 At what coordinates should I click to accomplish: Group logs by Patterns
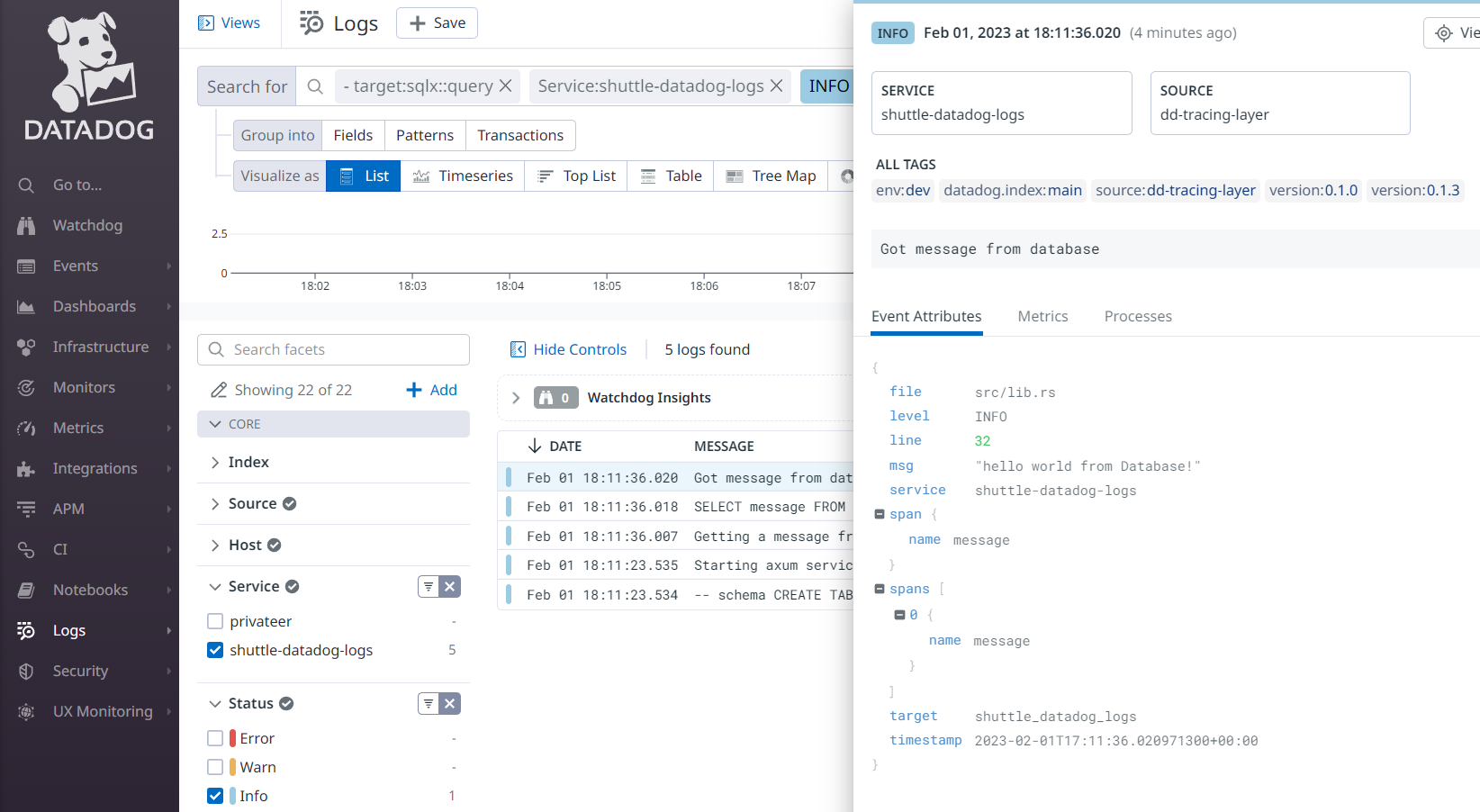click(x=425, y=135)
